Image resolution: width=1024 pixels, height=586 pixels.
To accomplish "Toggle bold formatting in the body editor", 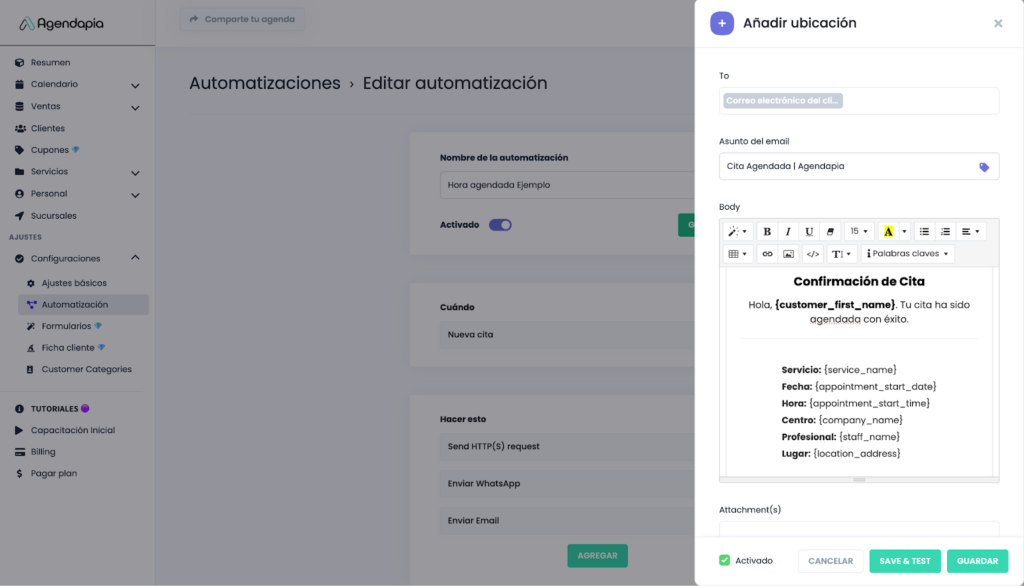I will 767,232.
